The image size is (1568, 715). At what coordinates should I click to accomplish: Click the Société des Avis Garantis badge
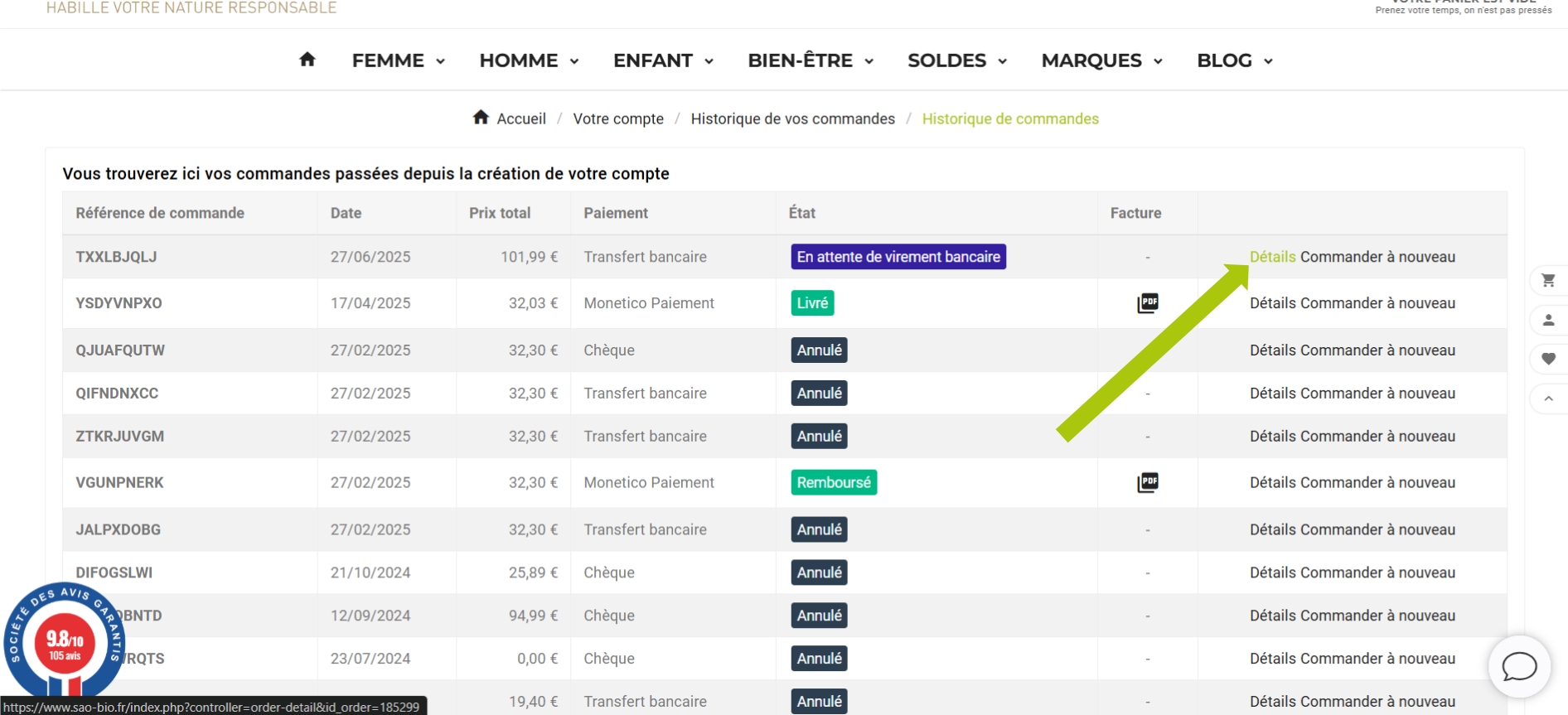coord(64,640)
